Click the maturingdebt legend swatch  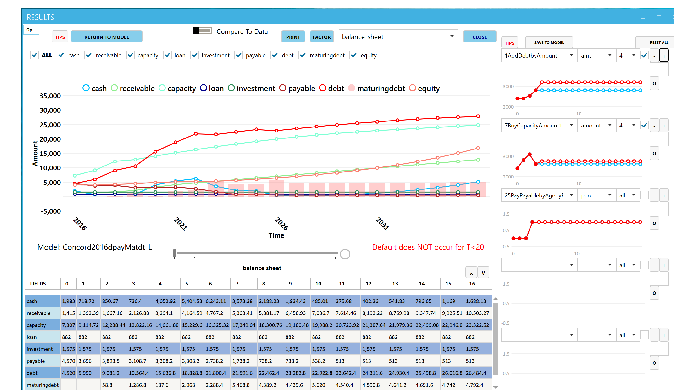point(352,88)
